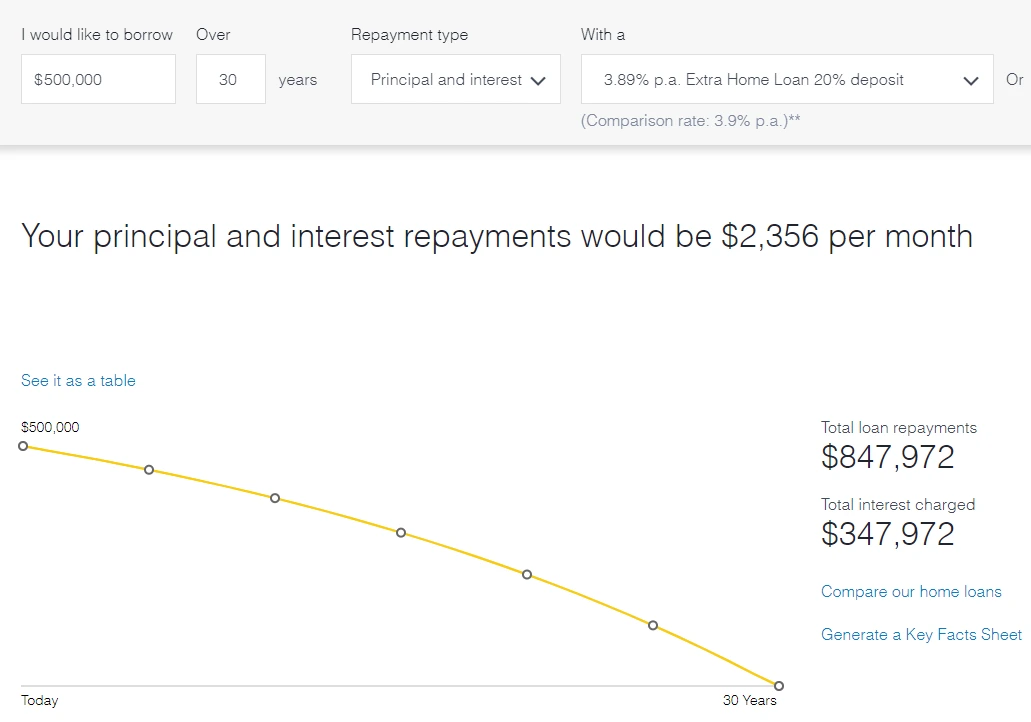Click the loan term years field
The height and width of the screenshot is (722, 1031).
(230, 80)
